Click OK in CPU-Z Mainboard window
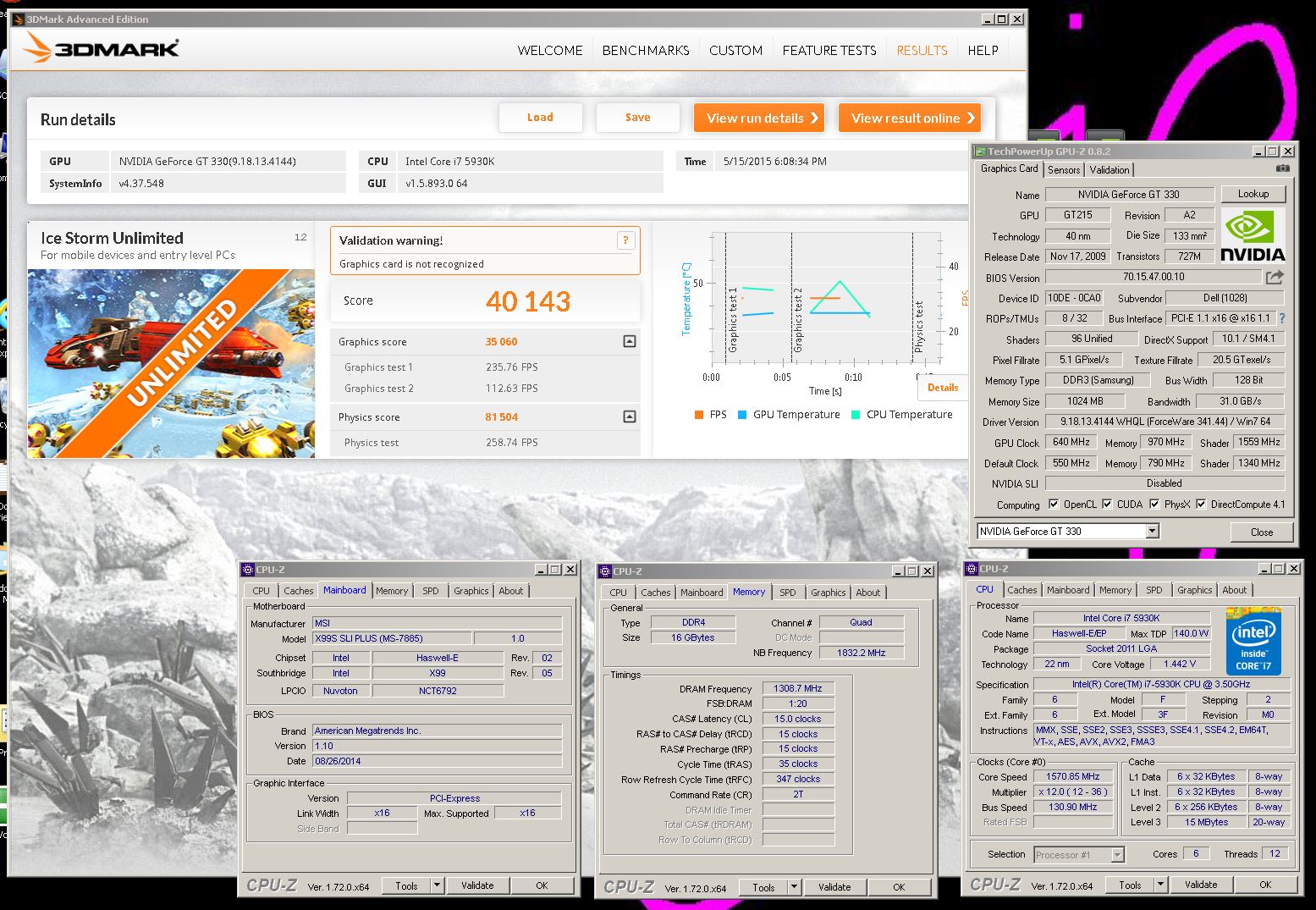 pyautogui.click(x=542, y=885)
